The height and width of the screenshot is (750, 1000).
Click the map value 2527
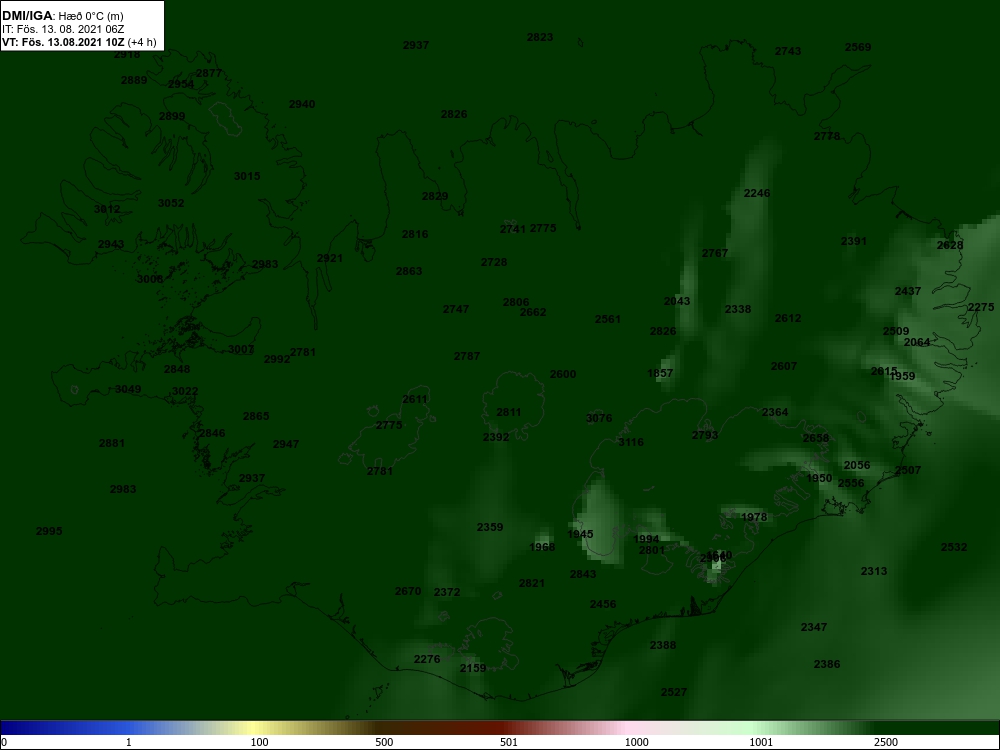coord(674,692)
